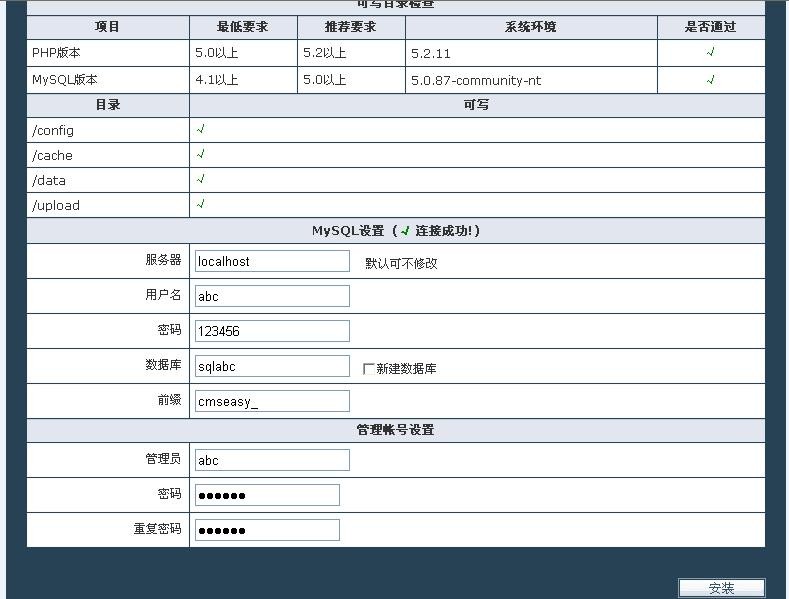This screenshot has height=599, width=789.
Task: Focus the 服务器 field containing localhost
Action: click(x=272, y=261)
